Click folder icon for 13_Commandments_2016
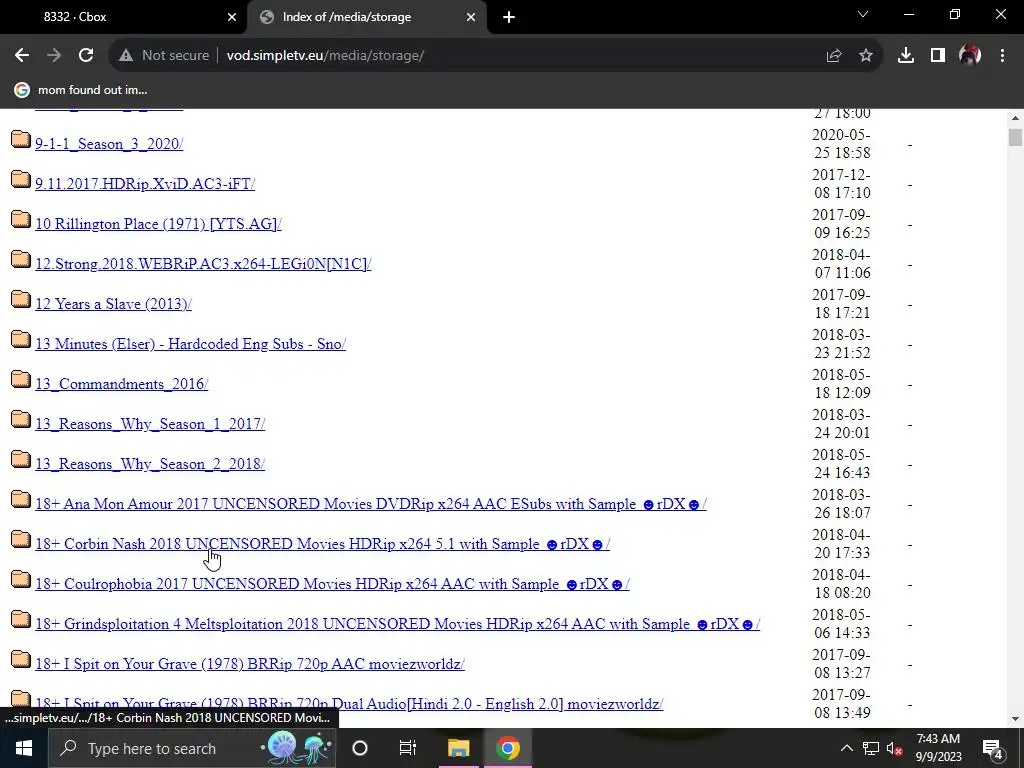The height and width of the screenshot is (768, 1024). coord(21,379)
